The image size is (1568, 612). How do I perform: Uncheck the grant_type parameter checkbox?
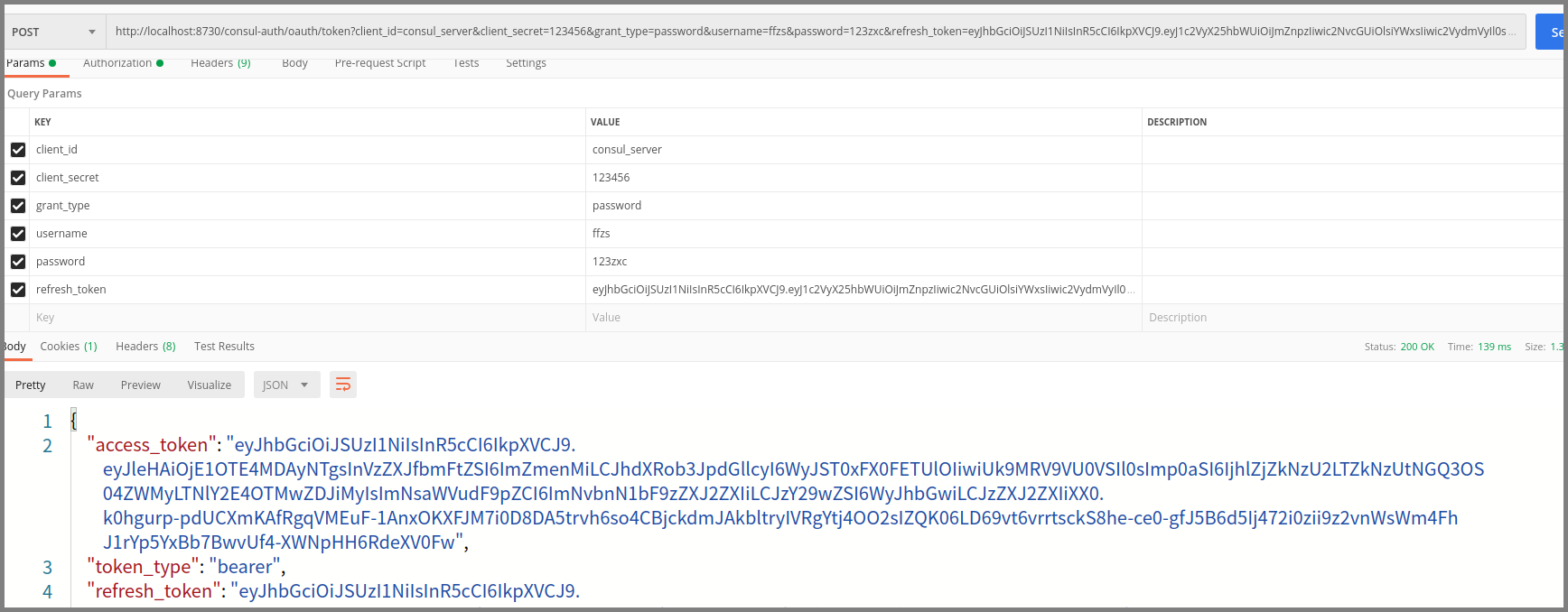point(18,206)
